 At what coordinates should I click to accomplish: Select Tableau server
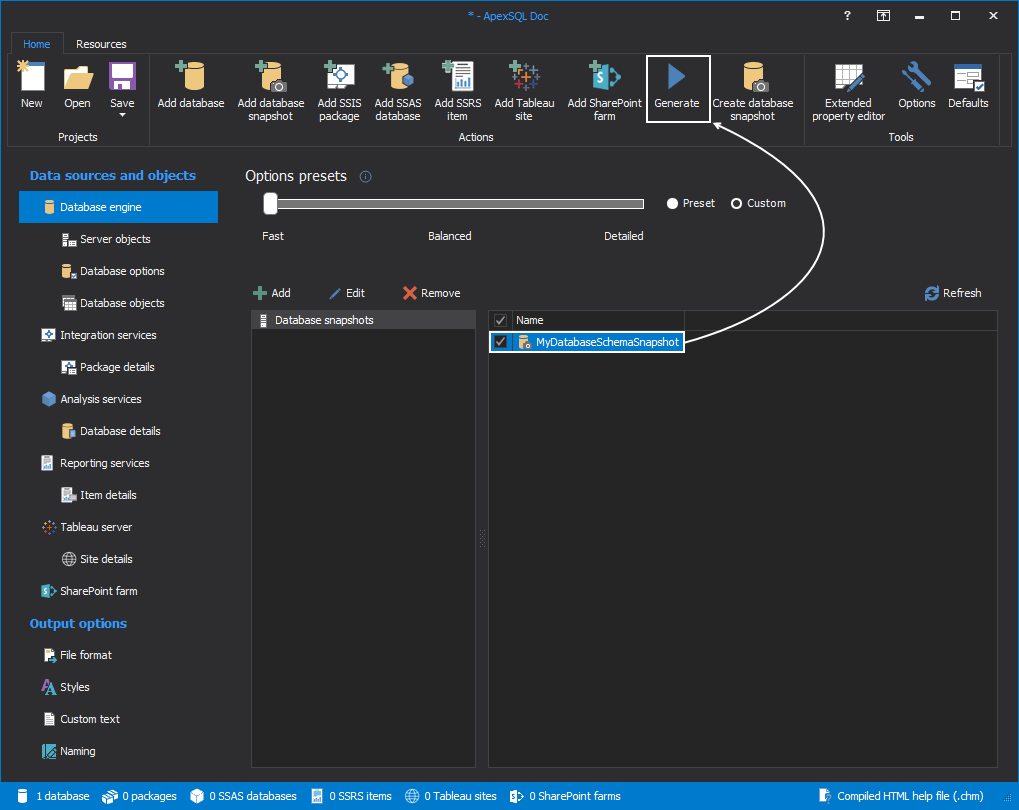[x=87, y=527]
